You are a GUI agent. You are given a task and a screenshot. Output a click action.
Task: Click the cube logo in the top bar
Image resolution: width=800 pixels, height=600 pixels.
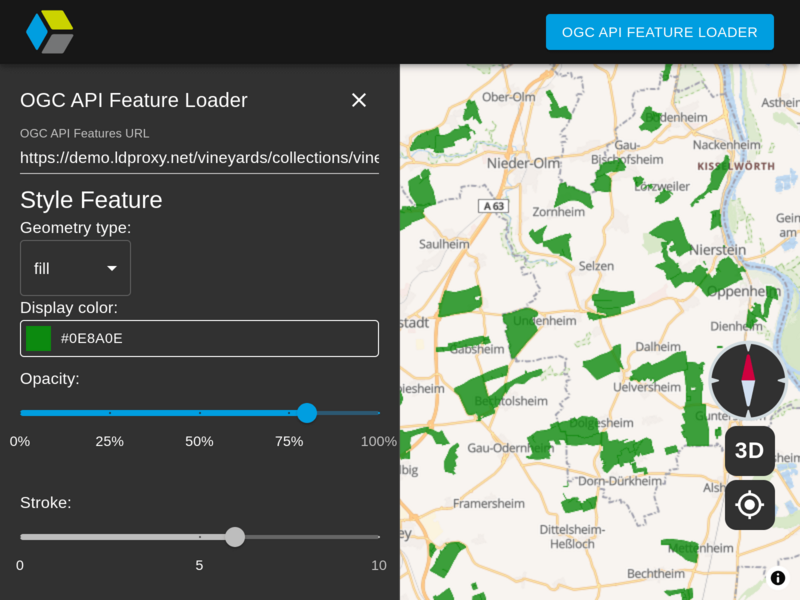[48, 31]
